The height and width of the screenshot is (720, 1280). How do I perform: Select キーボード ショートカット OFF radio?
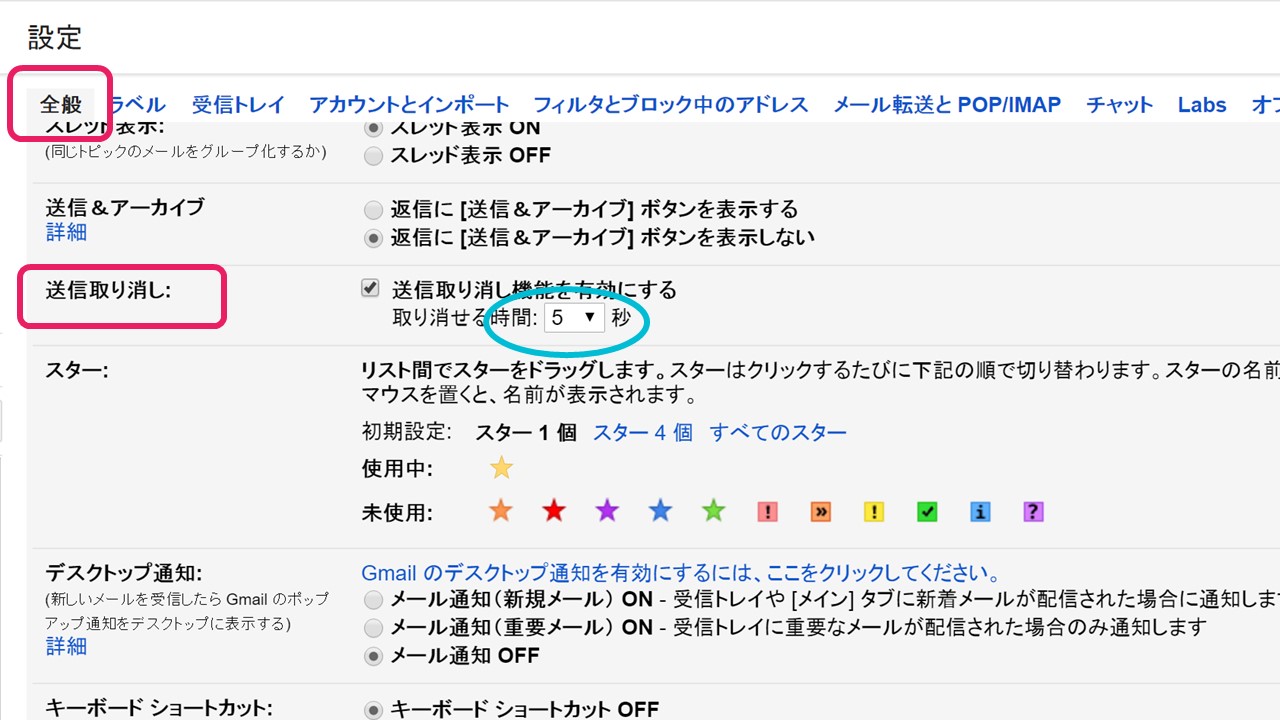[373, 710]
